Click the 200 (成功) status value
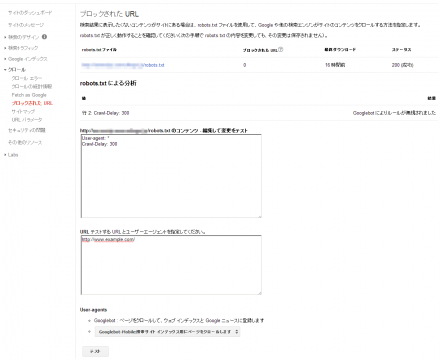The width and height of the screenshot is (440, 360). point(403,65)
